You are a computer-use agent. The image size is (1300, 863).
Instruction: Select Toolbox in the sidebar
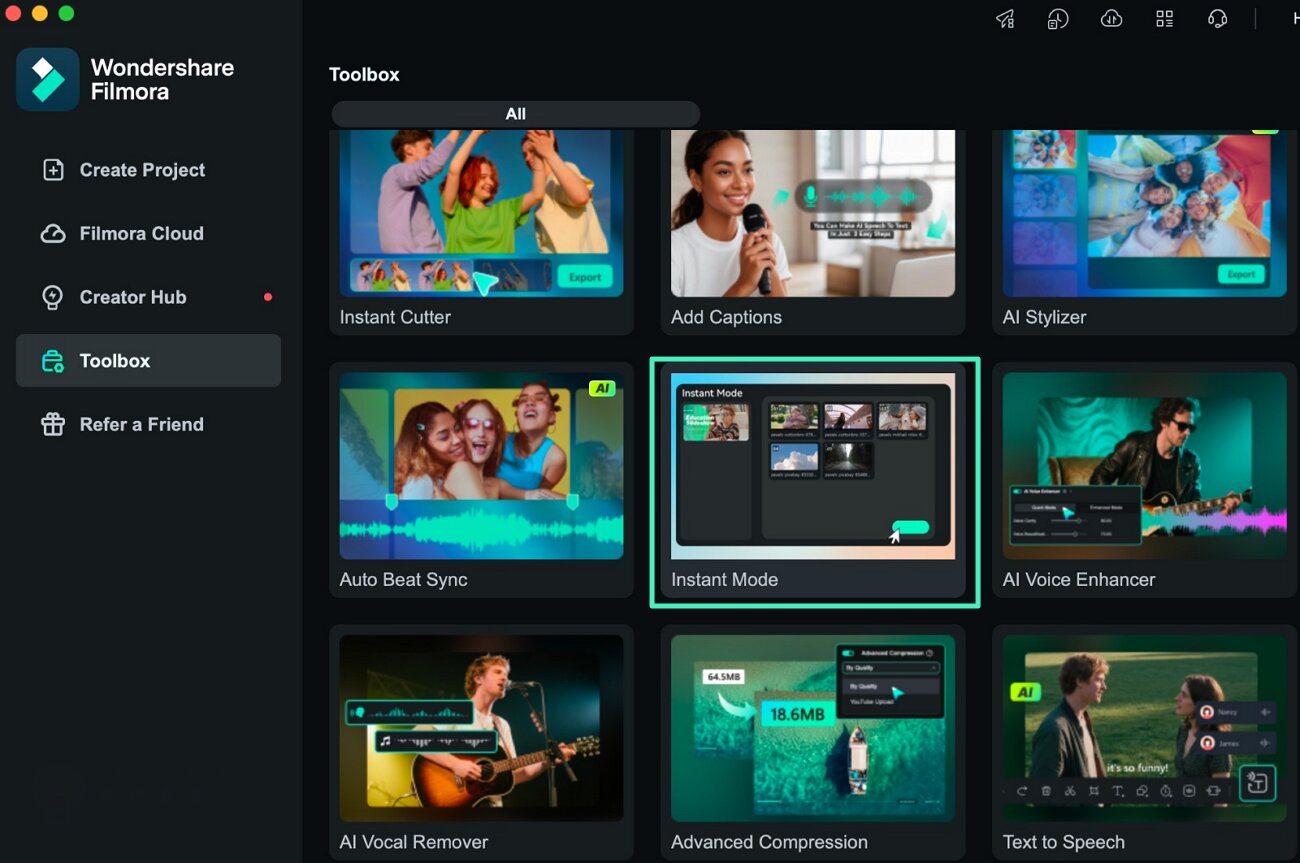(148, 361)
